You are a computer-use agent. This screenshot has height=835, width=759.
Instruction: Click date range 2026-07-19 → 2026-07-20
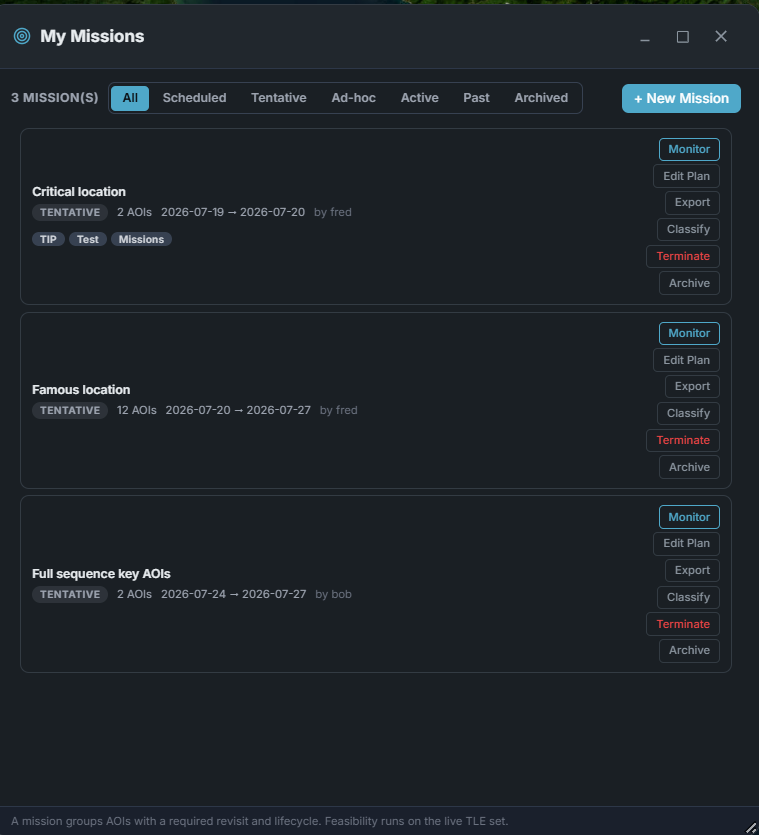[233, 212]
